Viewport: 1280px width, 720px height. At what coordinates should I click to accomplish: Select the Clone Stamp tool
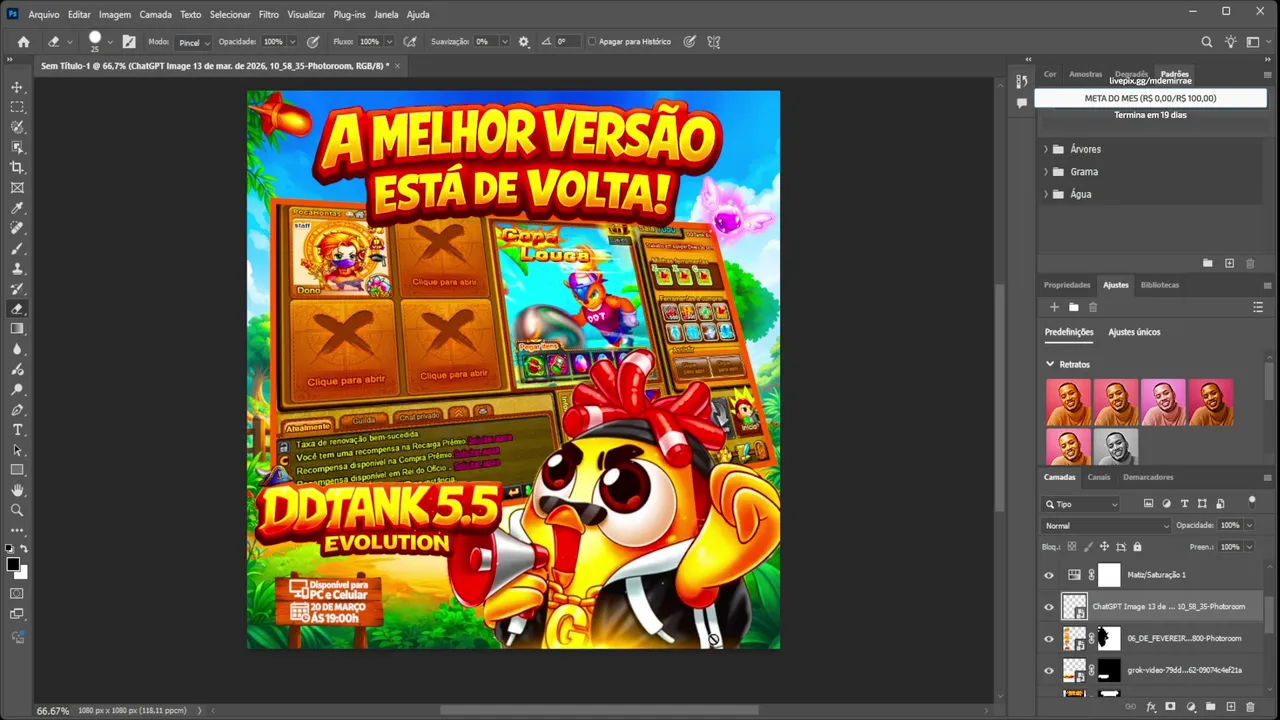point(17,269)
